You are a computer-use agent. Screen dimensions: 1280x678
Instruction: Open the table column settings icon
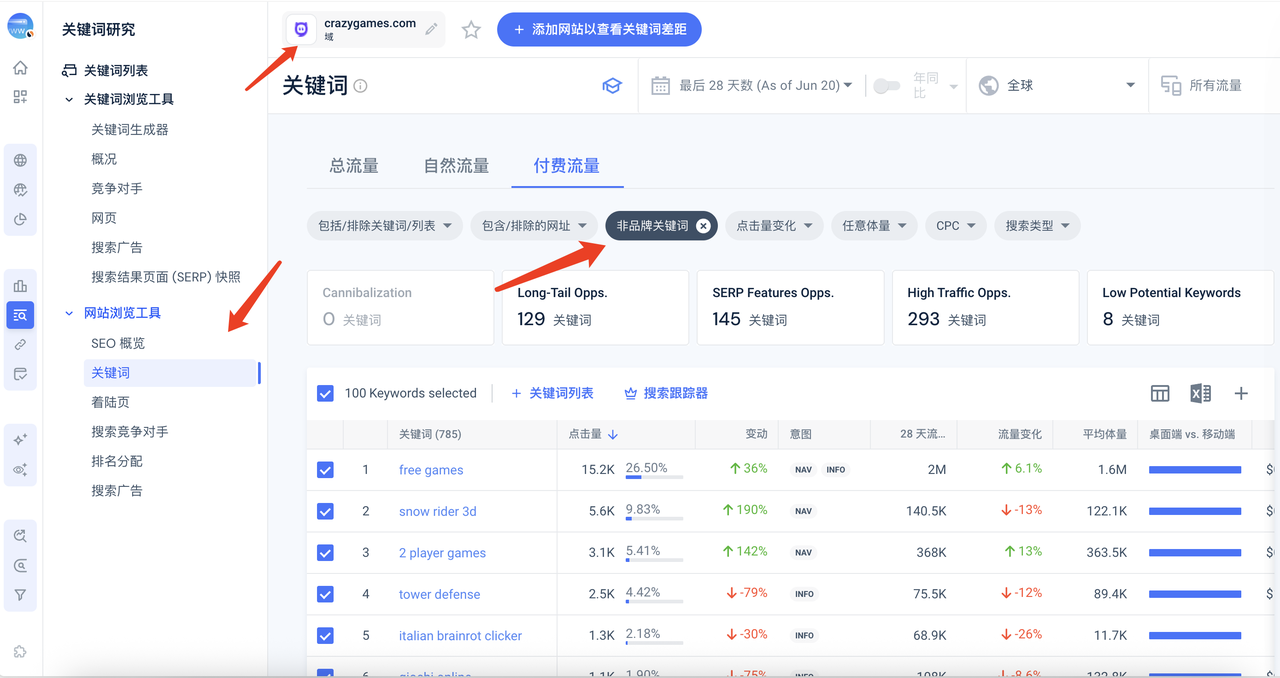1160,393
